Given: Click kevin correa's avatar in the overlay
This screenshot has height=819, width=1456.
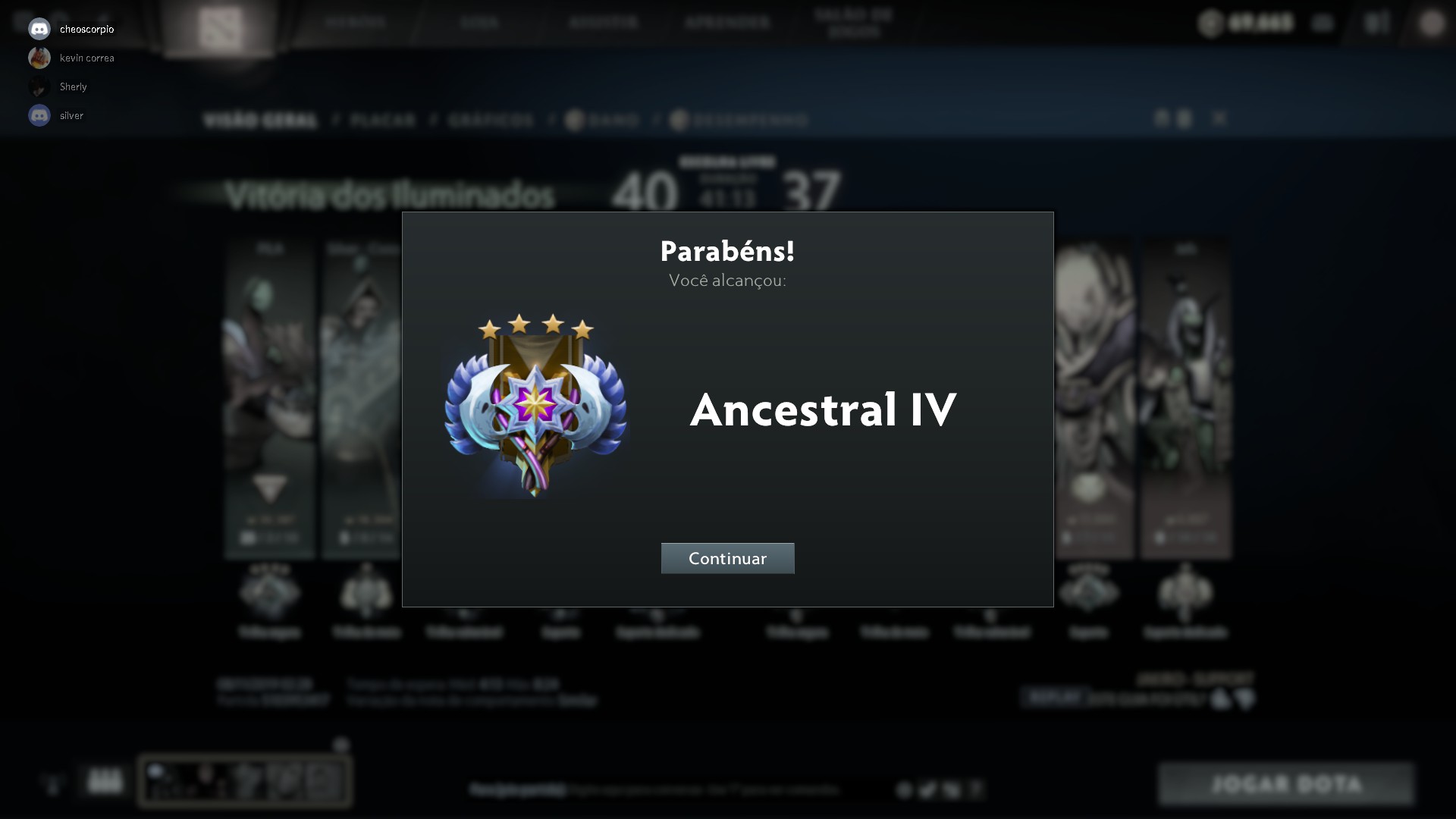Looking at the screenshot, I should coord(39,58).
